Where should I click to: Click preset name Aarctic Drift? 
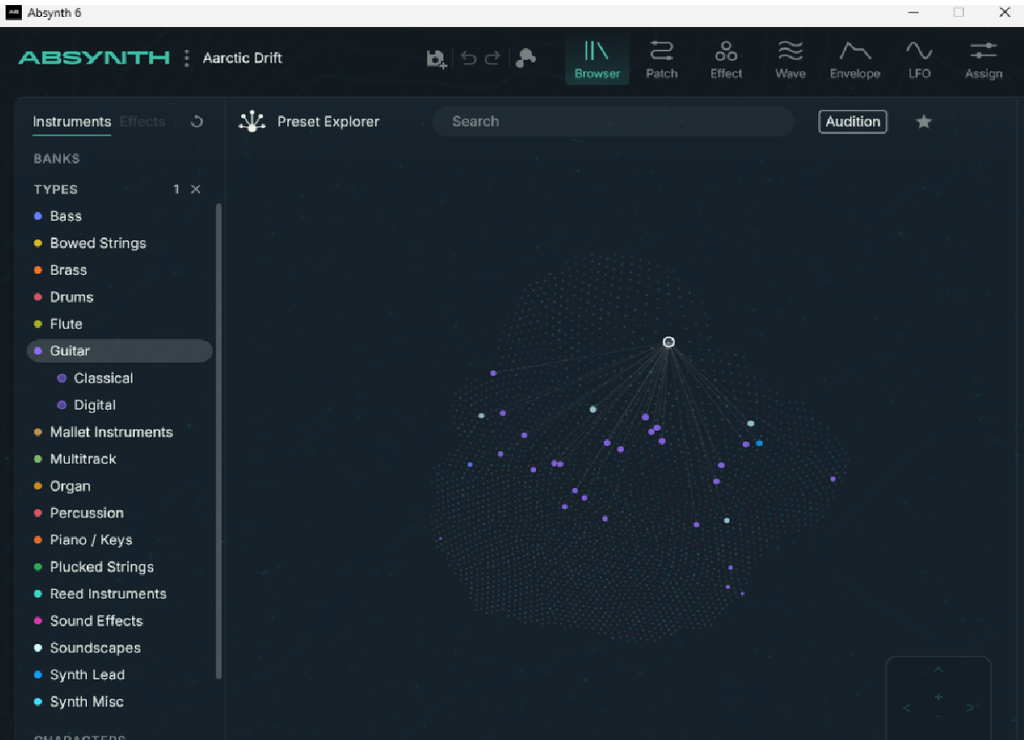click(242, 58)
